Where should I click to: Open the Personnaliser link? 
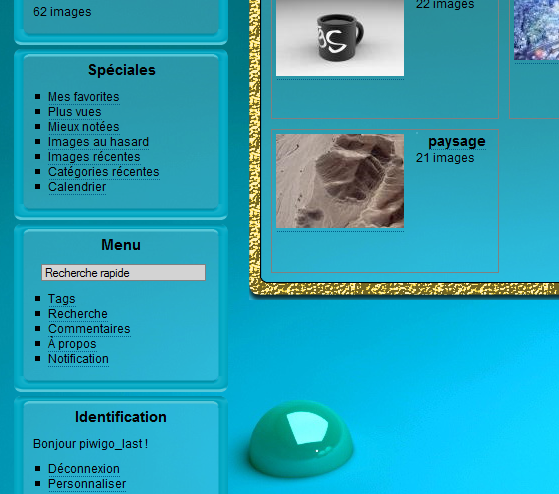pos(87,484)
